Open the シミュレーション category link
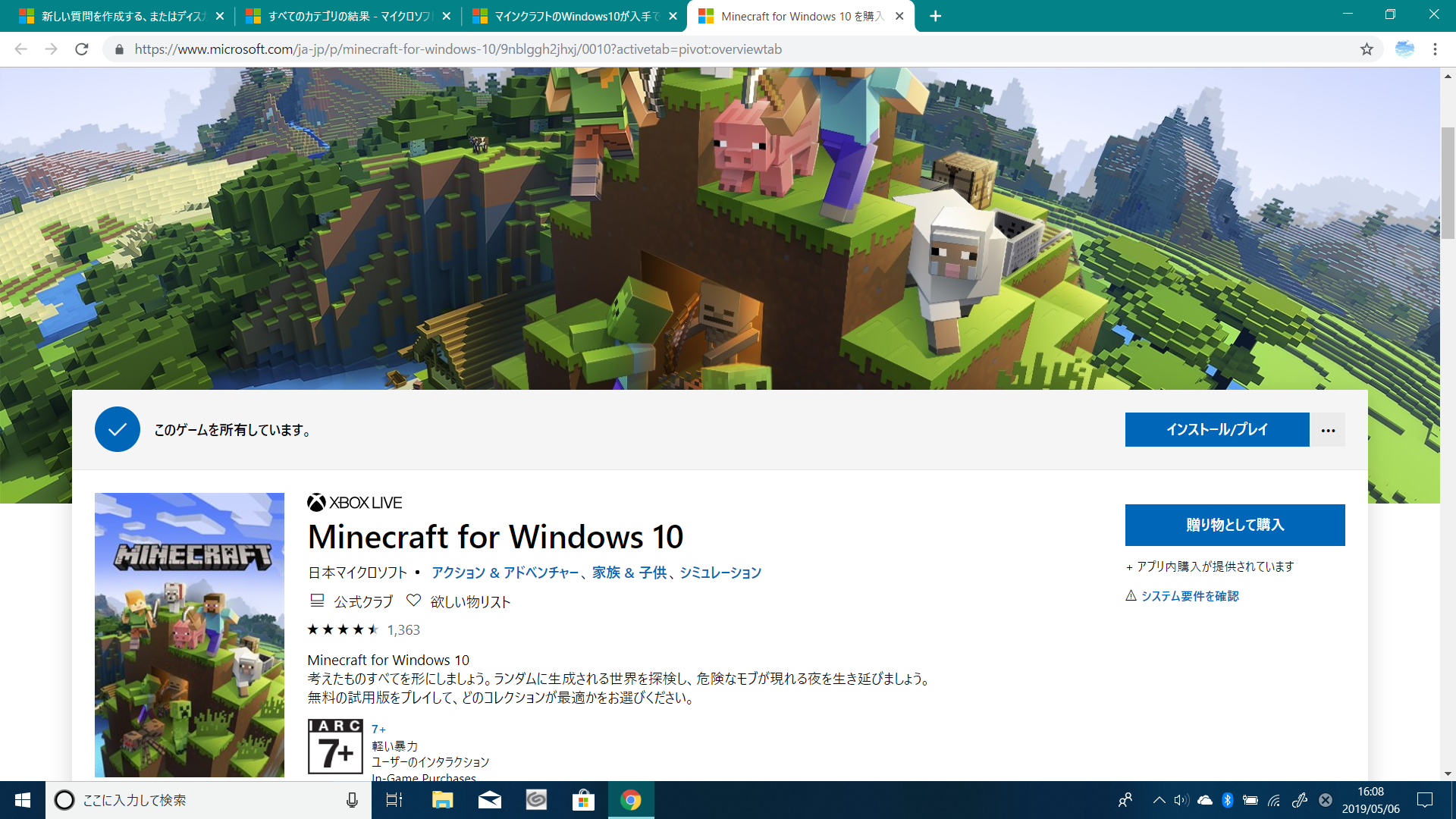This screenshot has width=1456, height=819. pos(720,573)
